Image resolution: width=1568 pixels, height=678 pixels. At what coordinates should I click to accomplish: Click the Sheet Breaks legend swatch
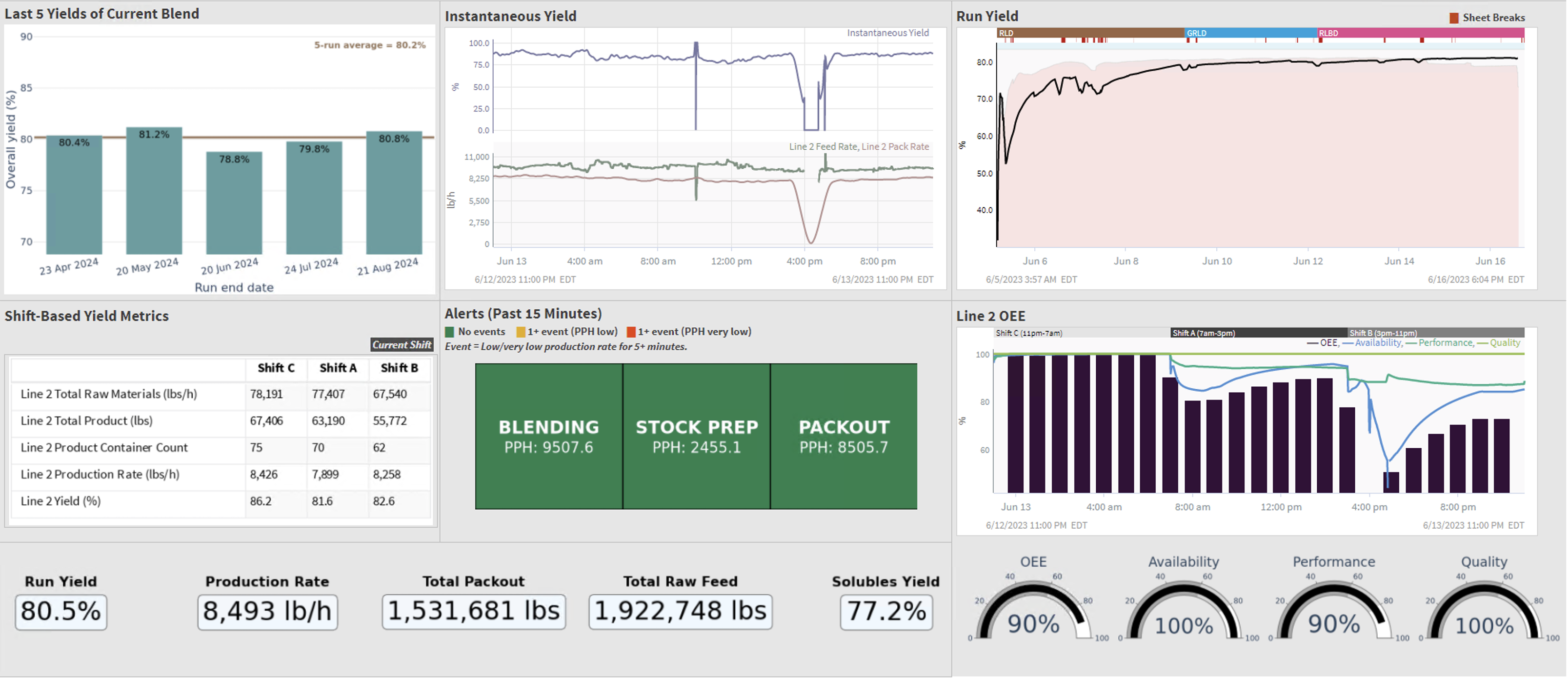coord(1453,18)
